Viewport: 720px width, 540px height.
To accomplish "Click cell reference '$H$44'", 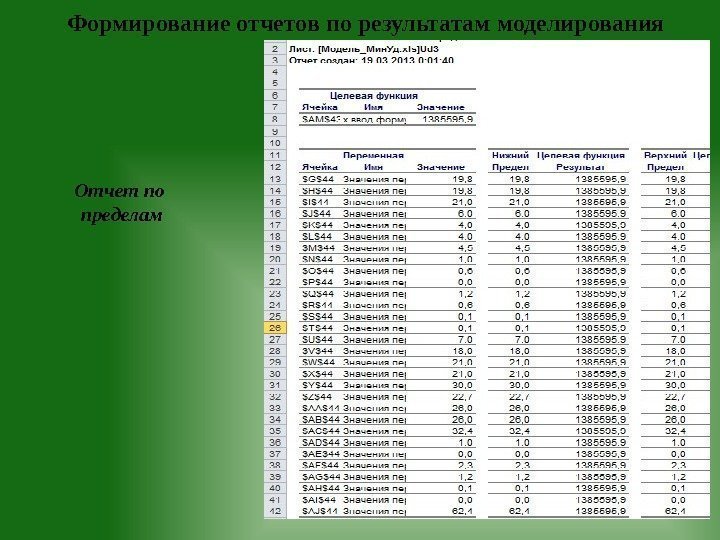I will pos(318,191).
